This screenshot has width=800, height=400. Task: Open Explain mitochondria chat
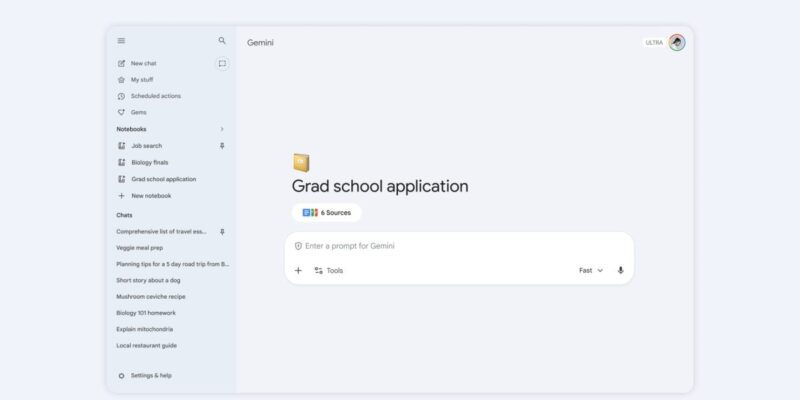point(144,330)
